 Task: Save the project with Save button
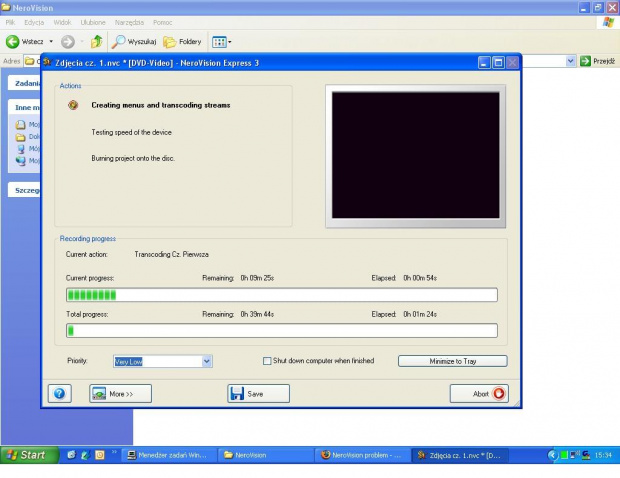point(259,393)
